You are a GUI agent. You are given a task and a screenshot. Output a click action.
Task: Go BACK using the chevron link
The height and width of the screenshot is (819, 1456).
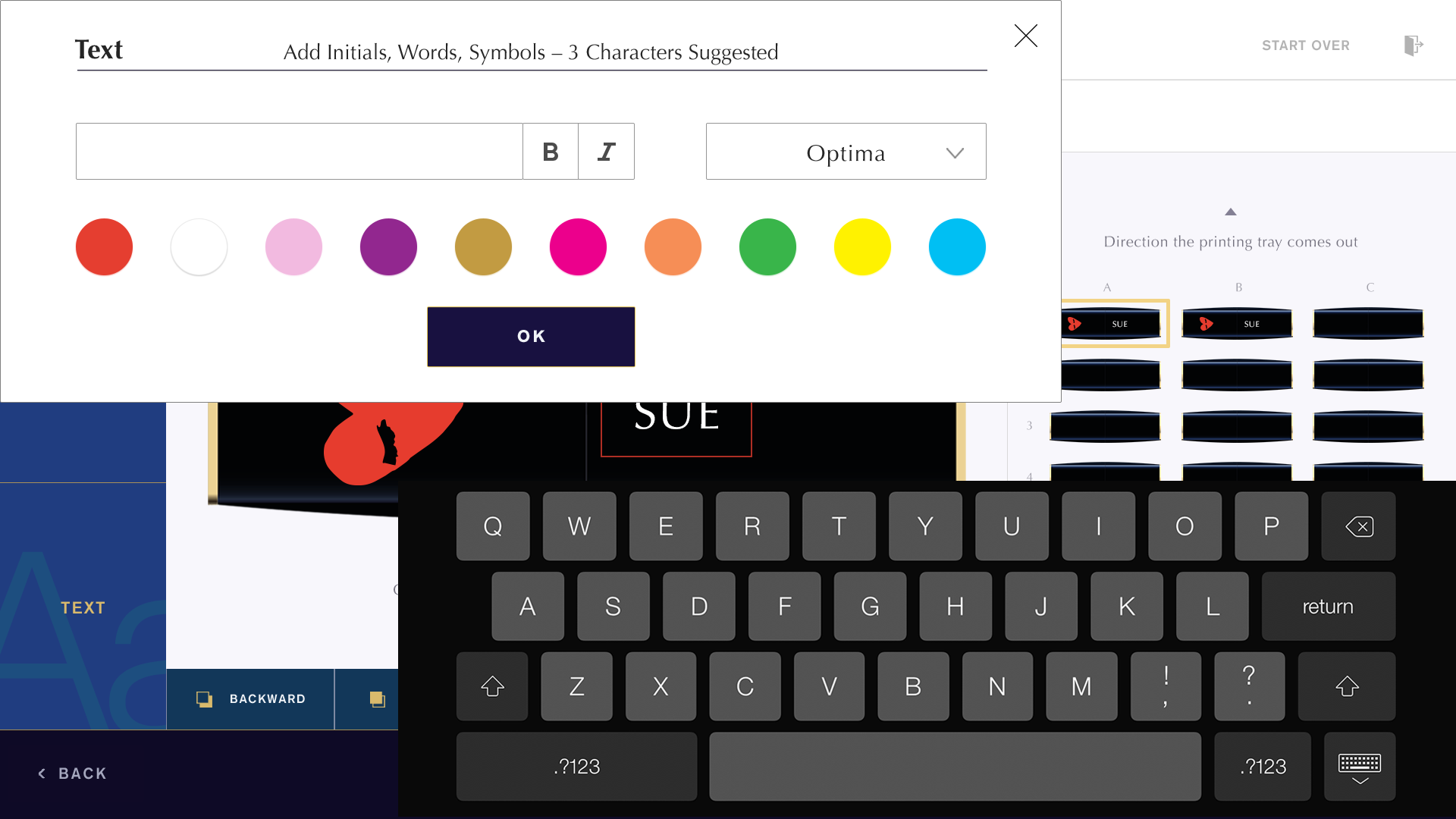tap(72, 773)
